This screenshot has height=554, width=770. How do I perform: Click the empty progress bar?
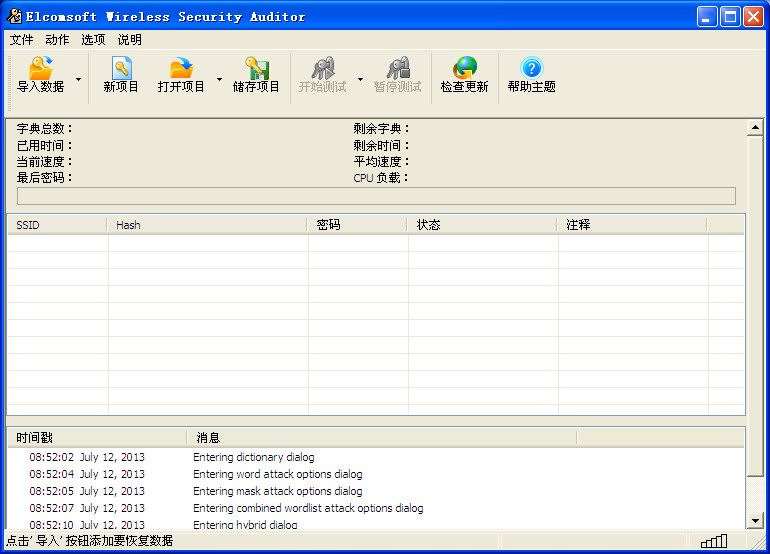point(376,196)
